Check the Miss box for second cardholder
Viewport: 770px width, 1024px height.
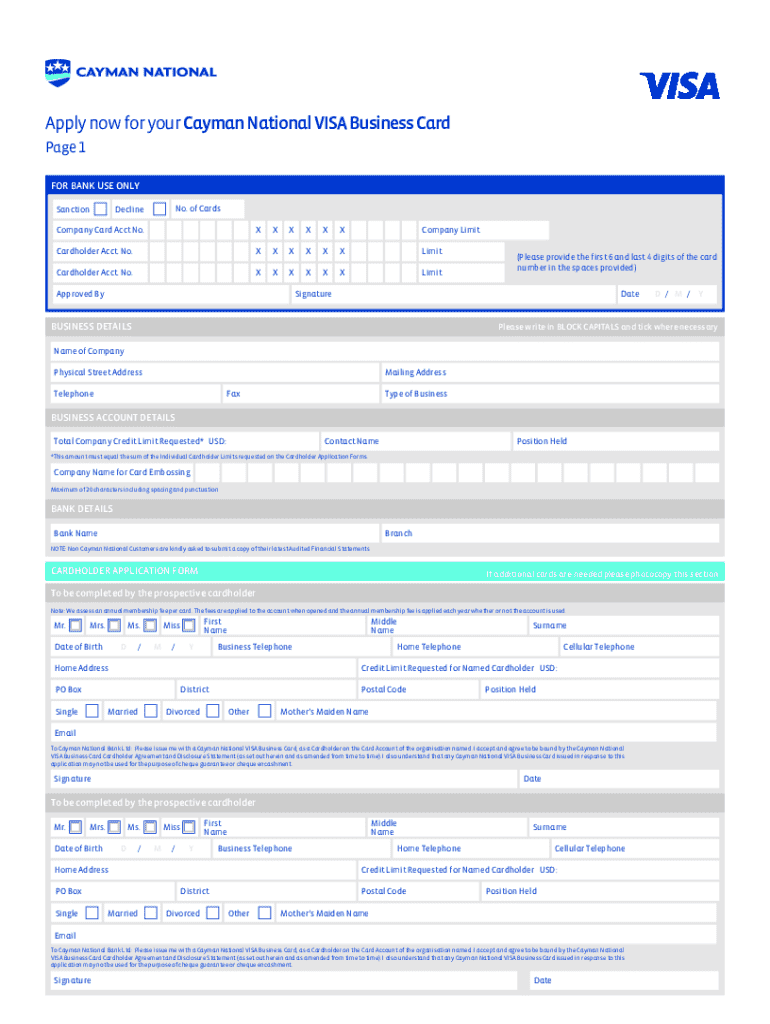(189, 827)
